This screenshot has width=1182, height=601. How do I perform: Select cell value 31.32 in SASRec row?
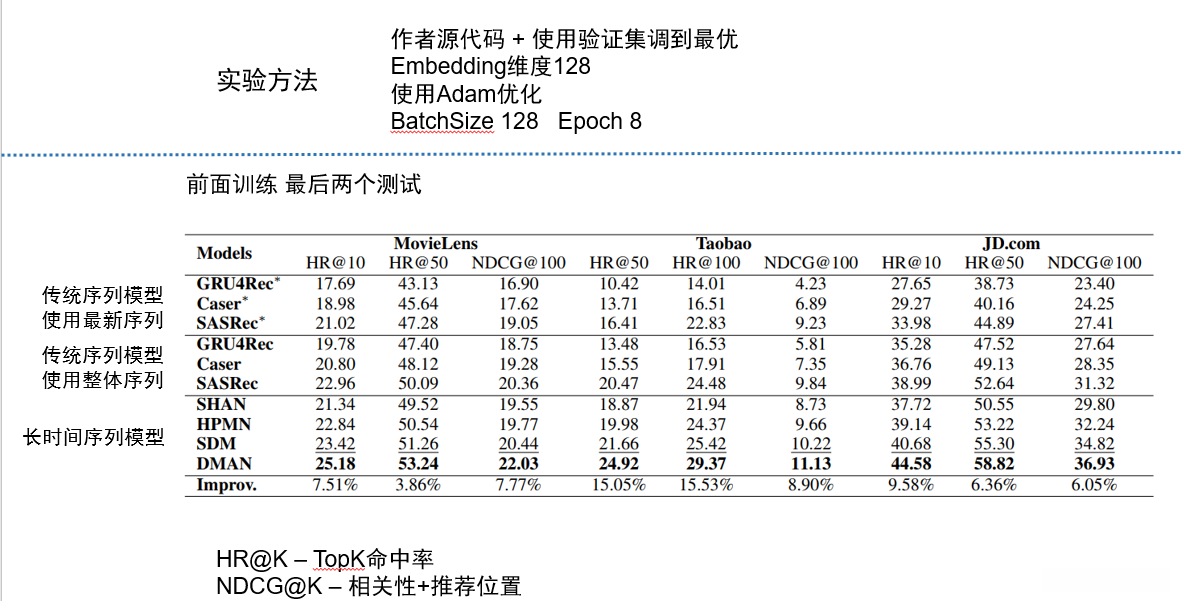pos(1095,383)
